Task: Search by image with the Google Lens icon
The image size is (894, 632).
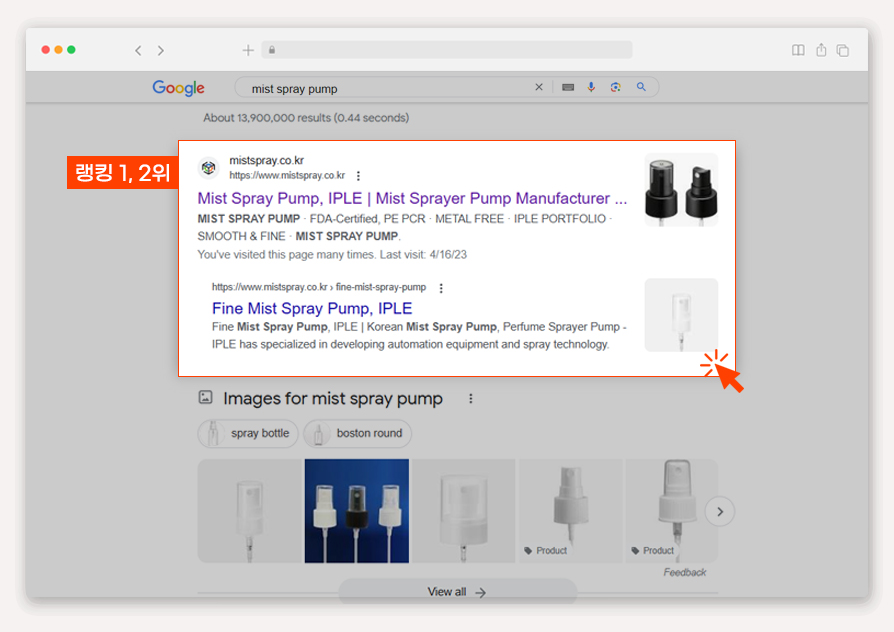Action: click(615, 87)
